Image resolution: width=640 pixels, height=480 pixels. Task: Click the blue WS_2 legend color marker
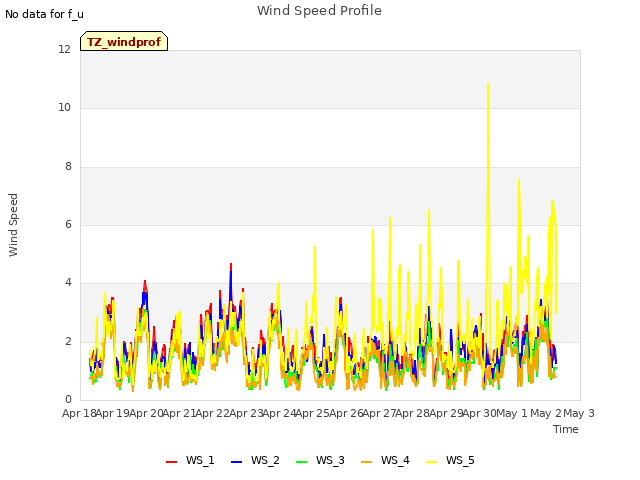236,462
